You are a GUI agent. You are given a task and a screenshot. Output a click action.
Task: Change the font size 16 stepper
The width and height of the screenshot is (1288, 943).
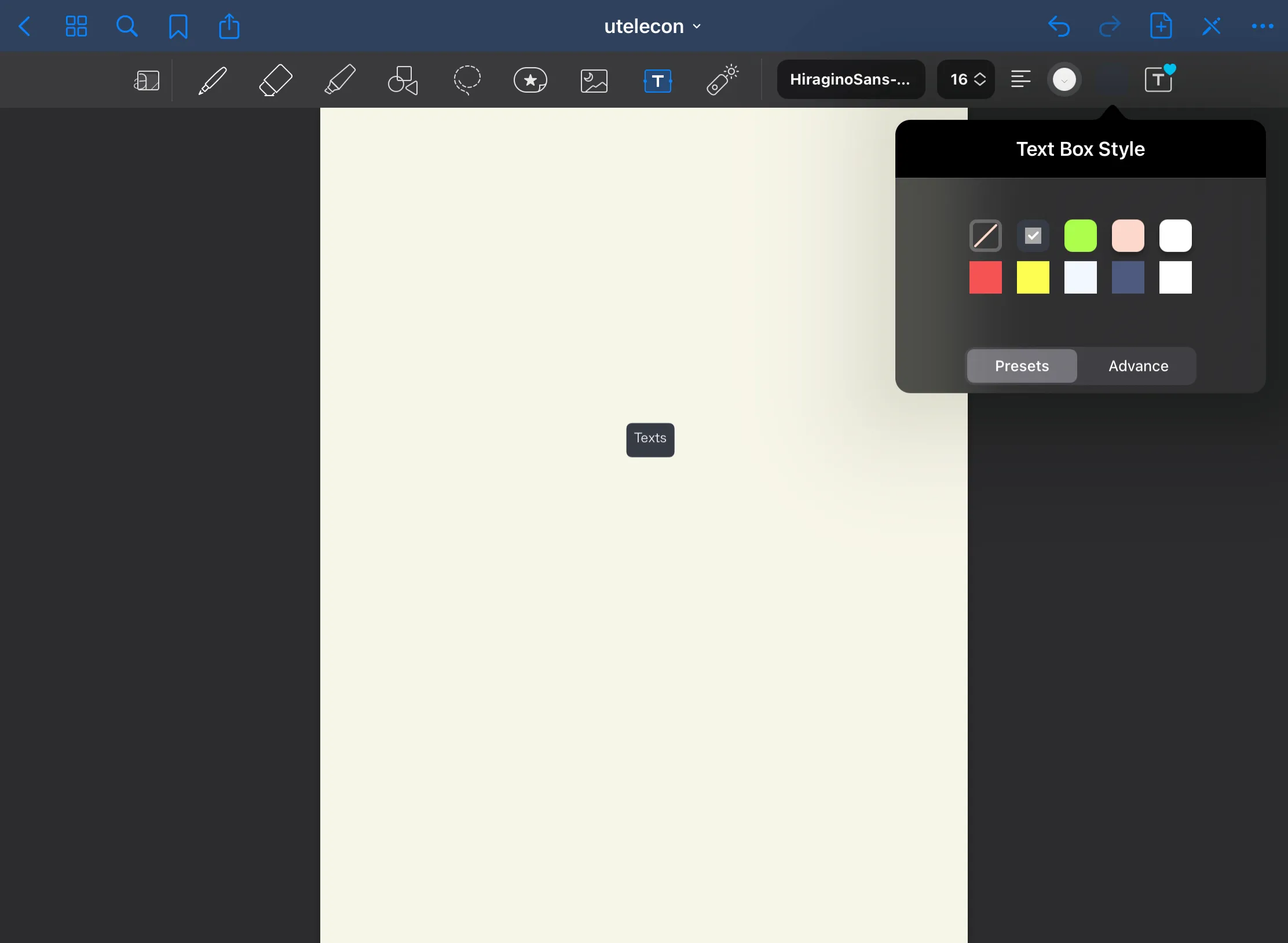point(967,79)
